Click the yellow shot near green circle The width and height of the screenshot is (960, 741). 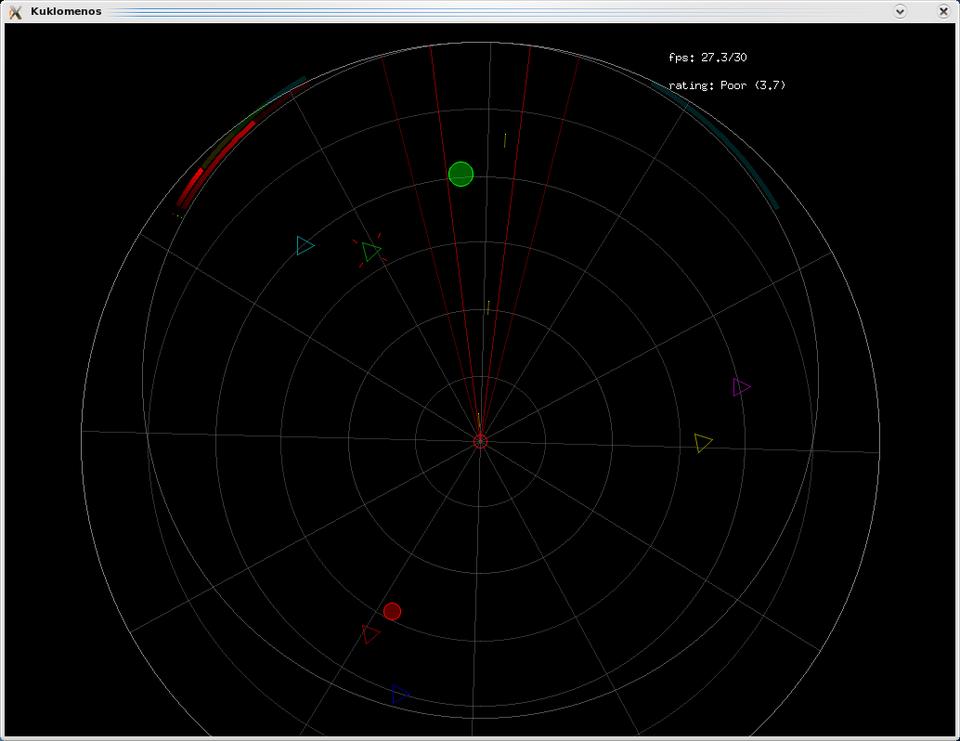[x=505, y=141]
